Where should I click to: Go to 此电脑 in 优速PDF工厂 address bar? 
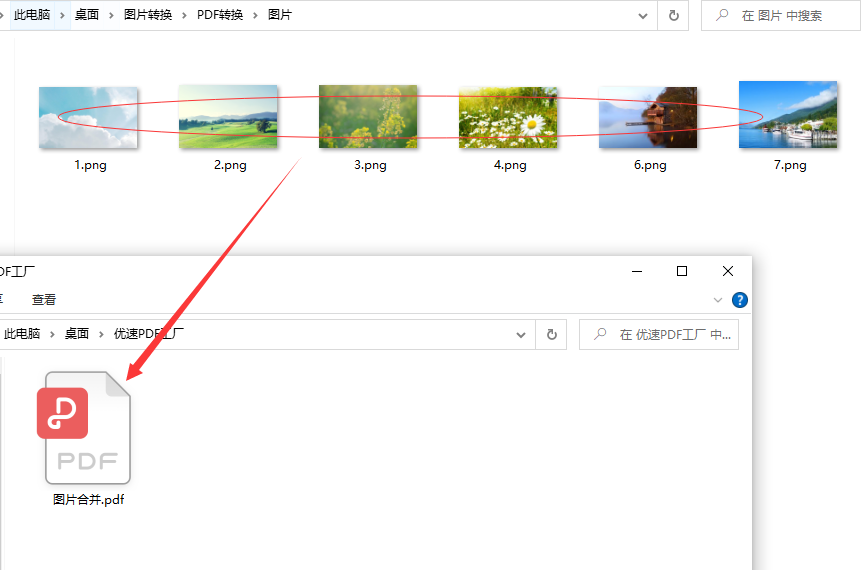[22, 334]
